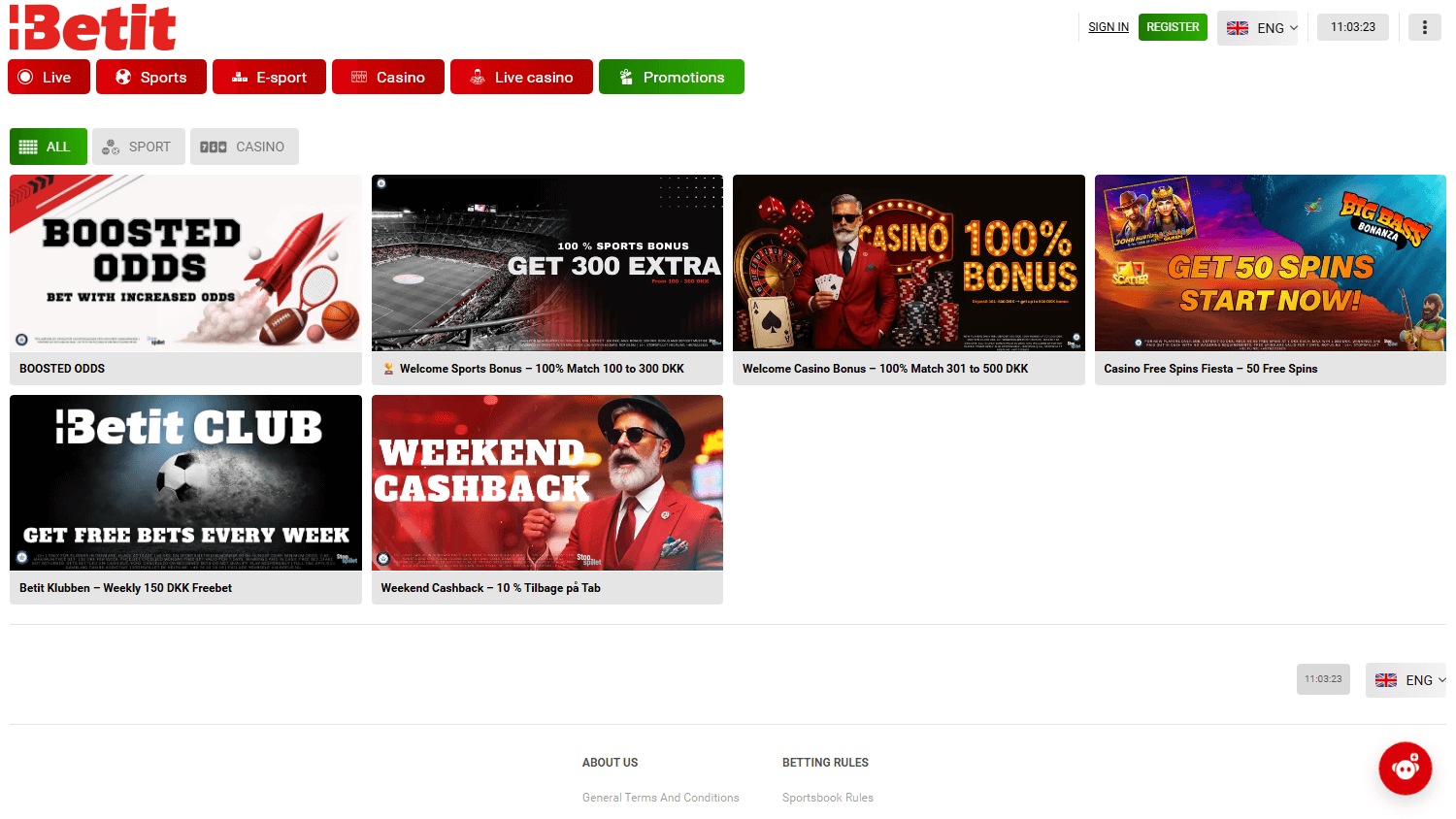
Task: Switch to the SPORT promotions filter
Action: click(x=138, y=146)
